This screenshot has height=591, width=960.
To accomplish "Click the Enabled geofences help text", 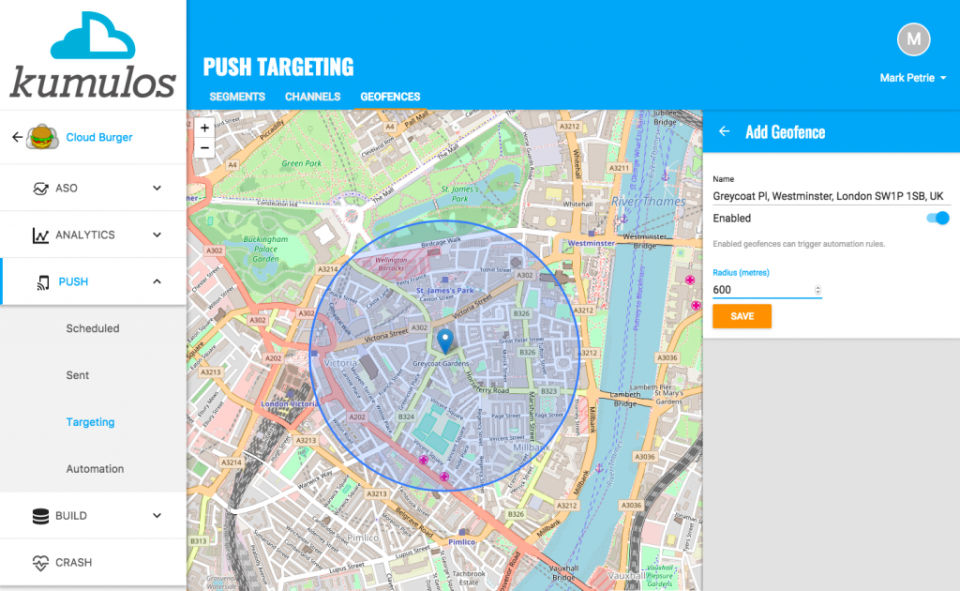I will [x=798, y=244].
